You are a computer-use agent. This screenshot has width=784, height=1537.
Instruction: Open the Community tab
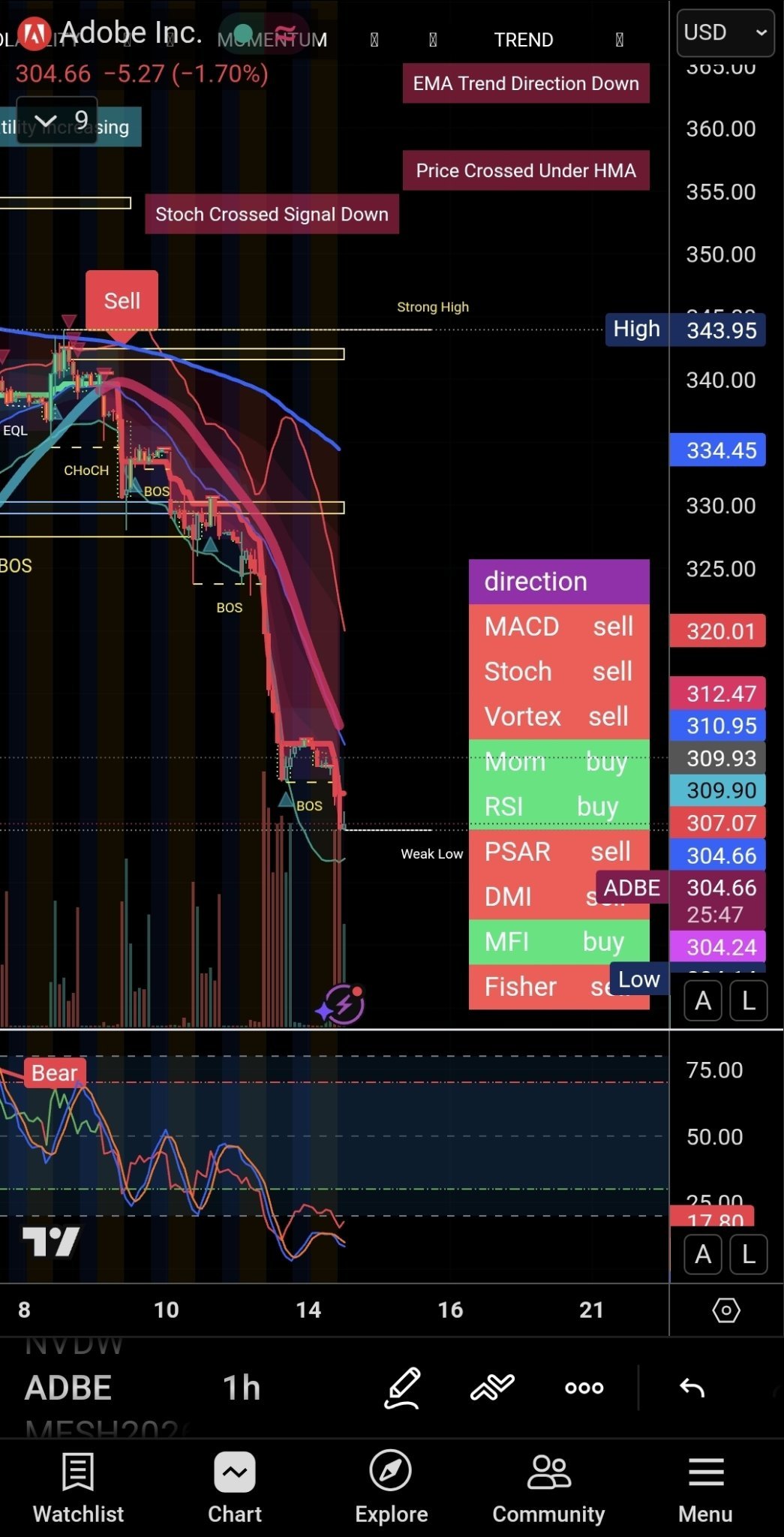548,1488
